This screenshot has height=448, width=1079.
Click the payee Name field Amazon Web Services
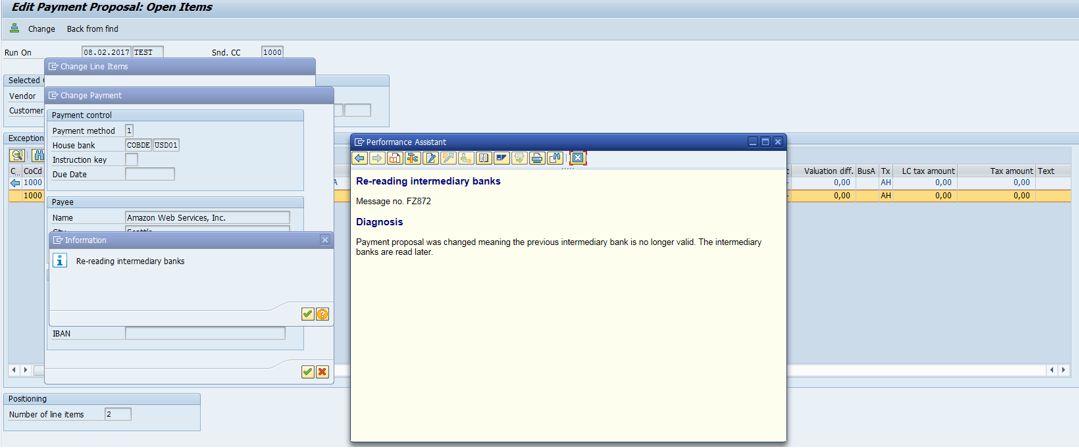click(207, 217)
